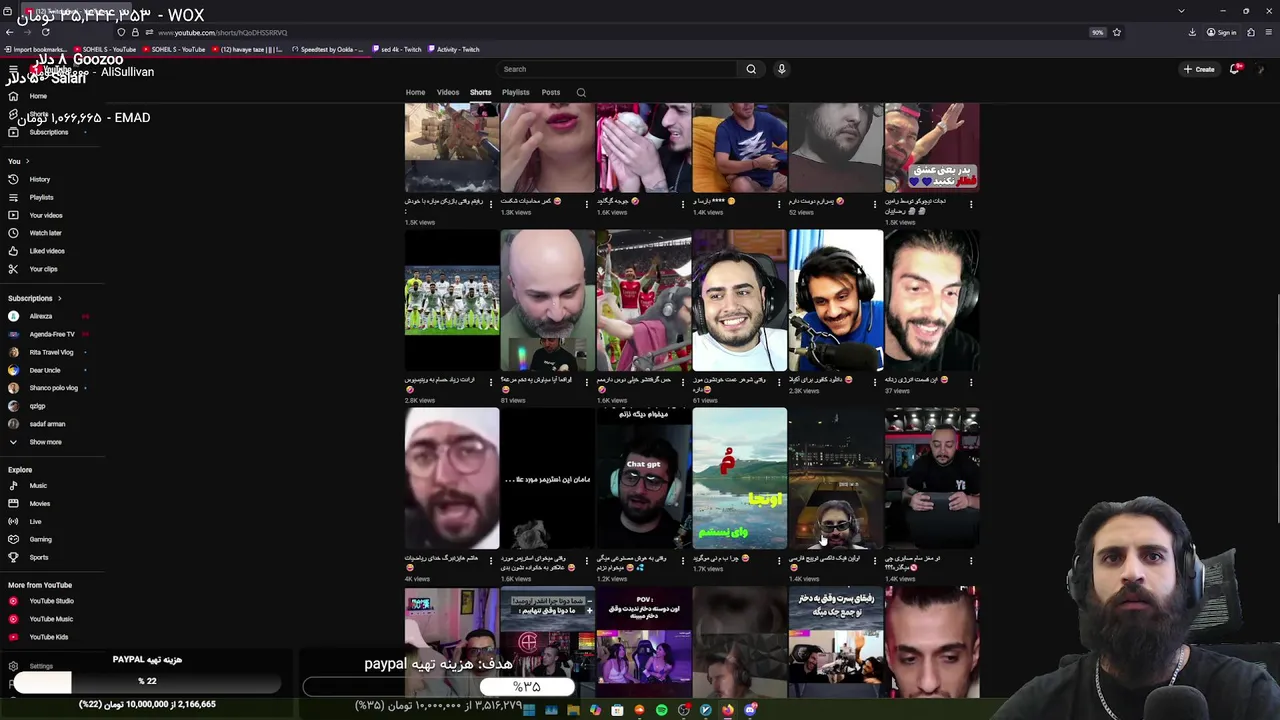Open Rita Travel Vlog subscription
Image resolution: width=1280 pixels, height=720 pixels.
[50, 352]
